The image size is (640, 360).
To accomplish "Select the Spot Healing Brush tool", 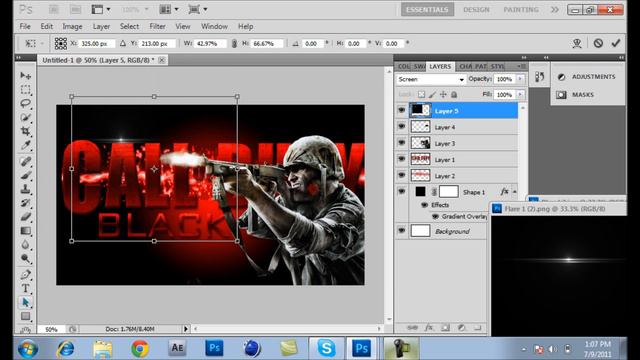I will [x=25, y=162].
